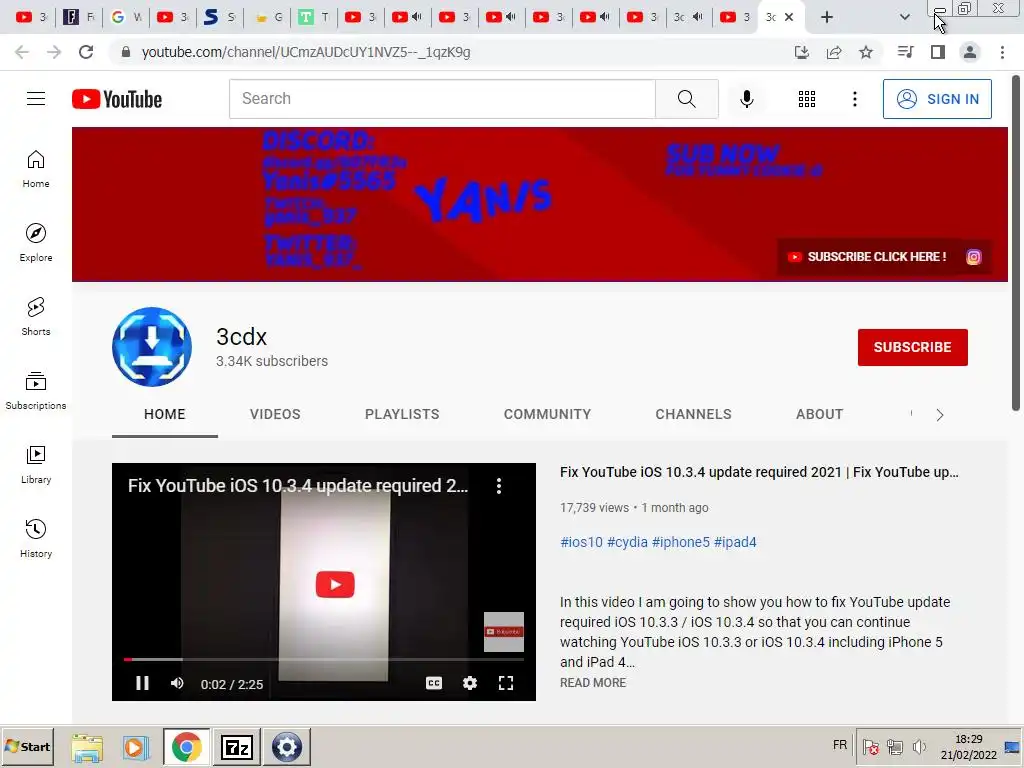Expand description with READ MORE
The height and width of the screenshot is (768, 1024).
pos(593,682)
